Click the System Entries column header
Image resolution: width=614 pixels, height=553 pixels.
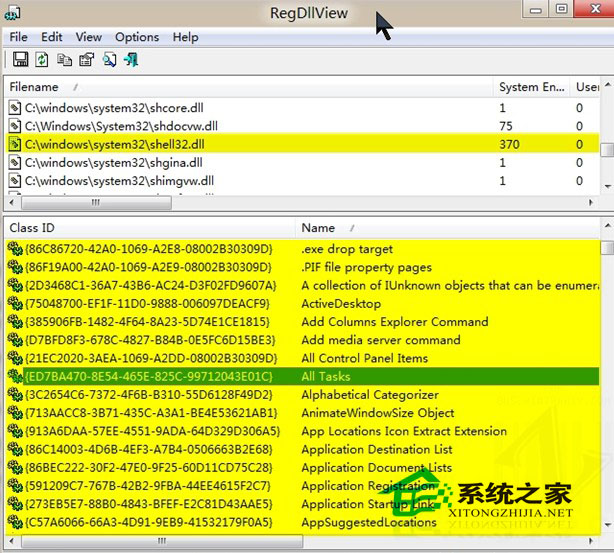click(532, 87)
